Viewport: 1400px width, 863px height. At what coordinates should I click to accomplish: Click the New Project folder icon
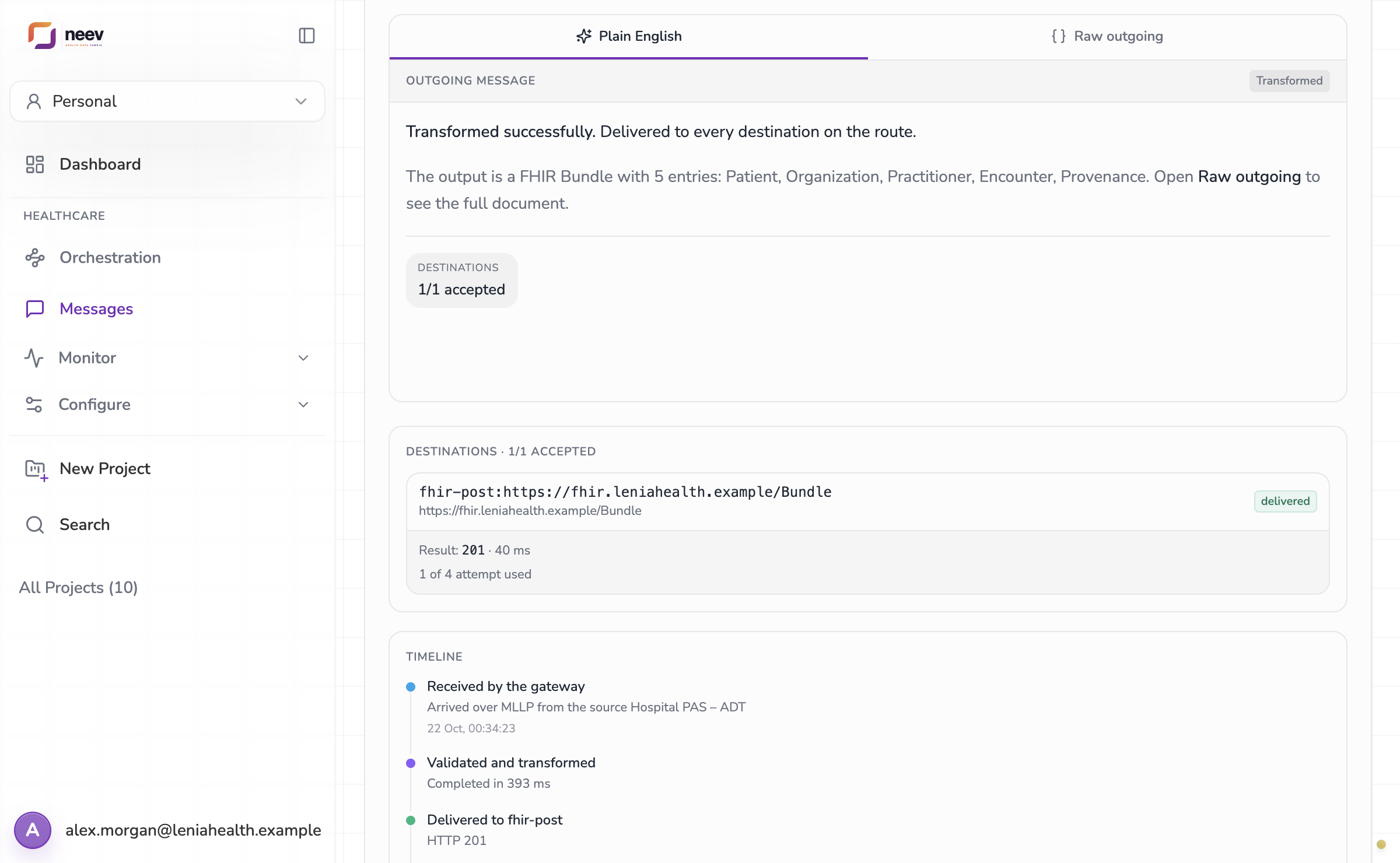36,469
